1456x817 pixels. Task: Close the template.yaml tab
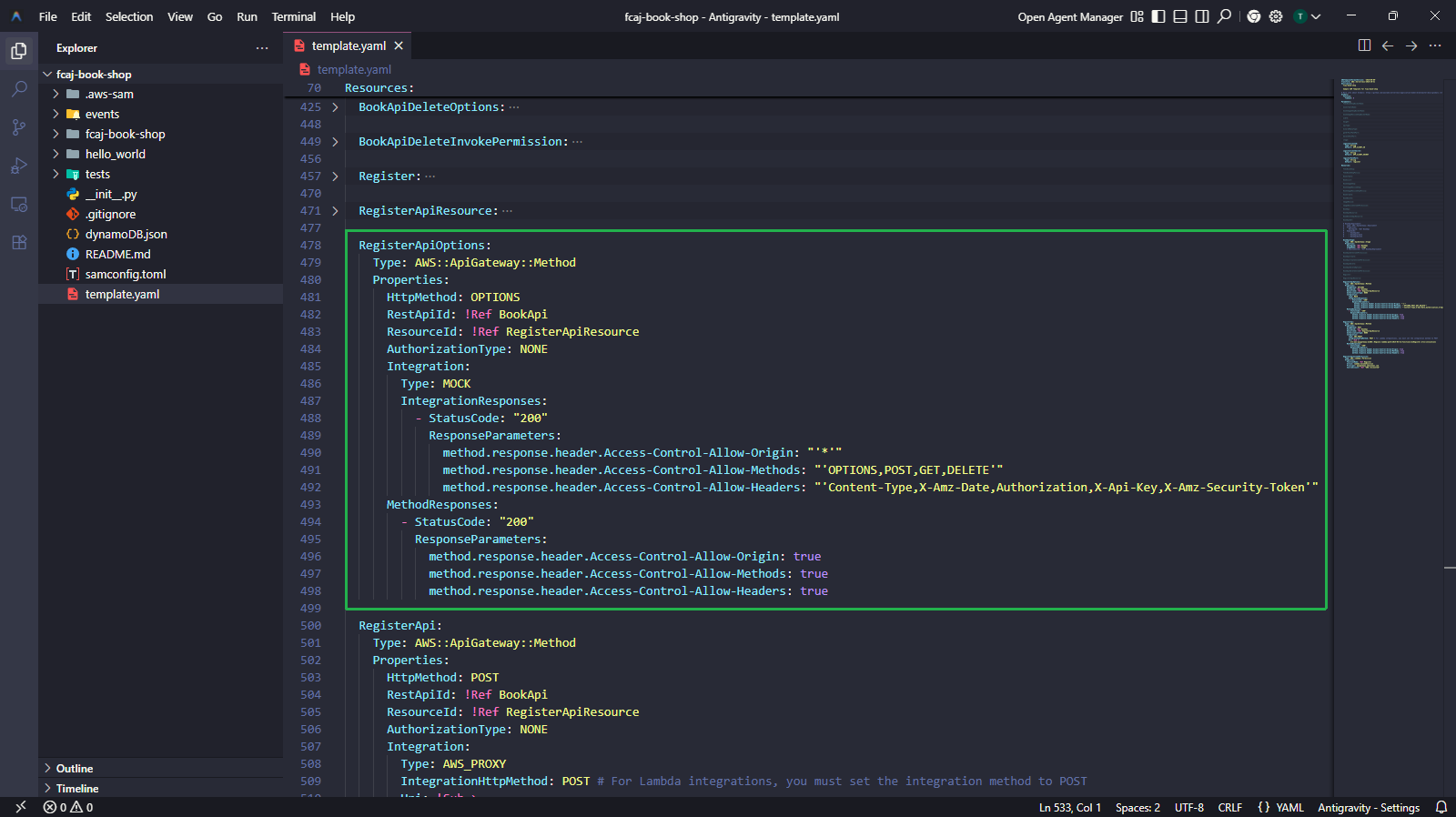tap(399, 45)
